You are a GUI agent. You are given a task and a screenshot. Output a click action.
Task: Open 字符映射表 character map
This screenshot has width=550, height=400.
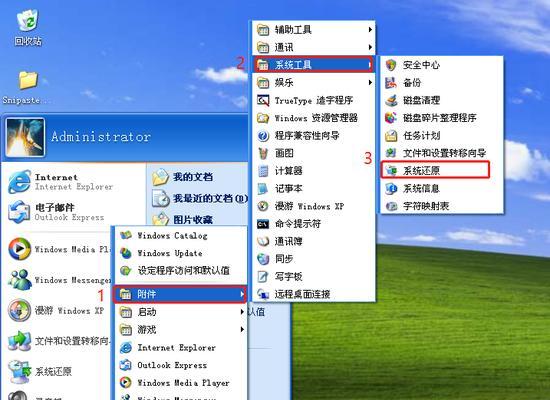click(442, 206)
